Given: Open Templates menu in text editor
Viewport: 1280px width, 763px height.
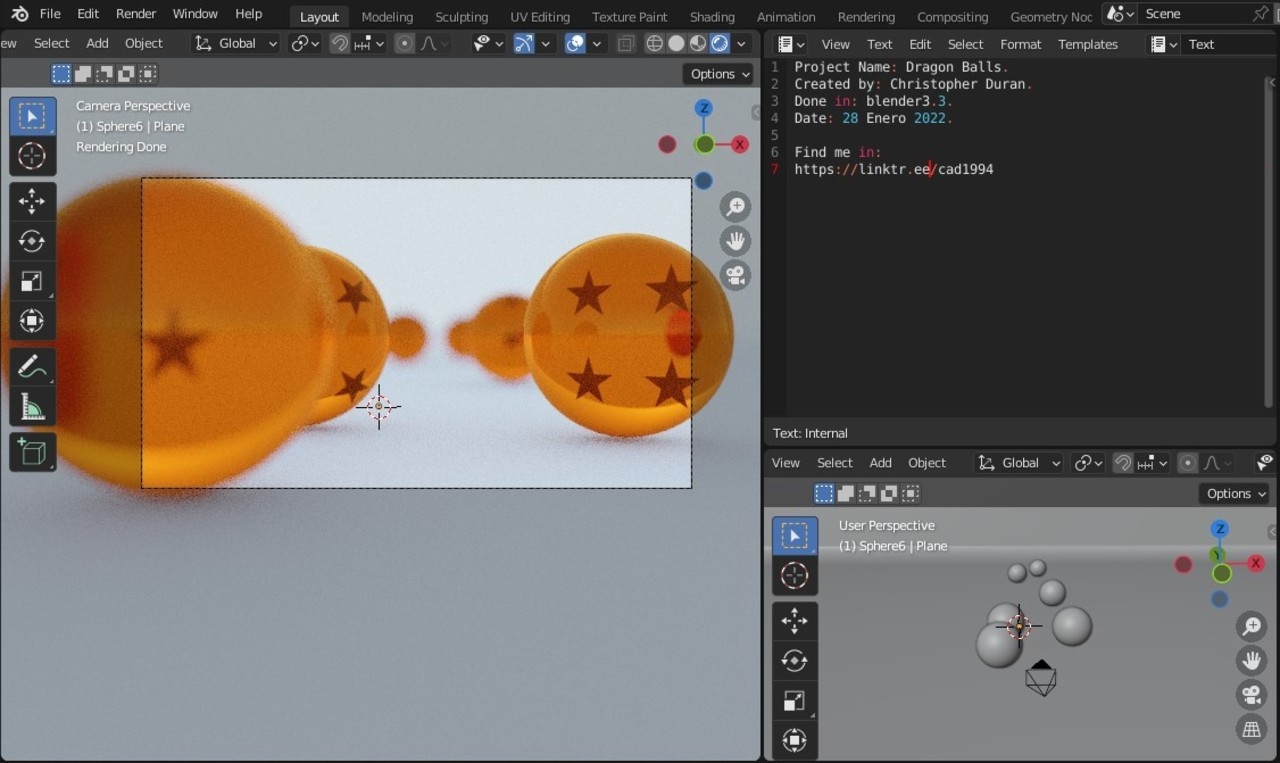Looking at the screenshot, I should (1087, 44).
